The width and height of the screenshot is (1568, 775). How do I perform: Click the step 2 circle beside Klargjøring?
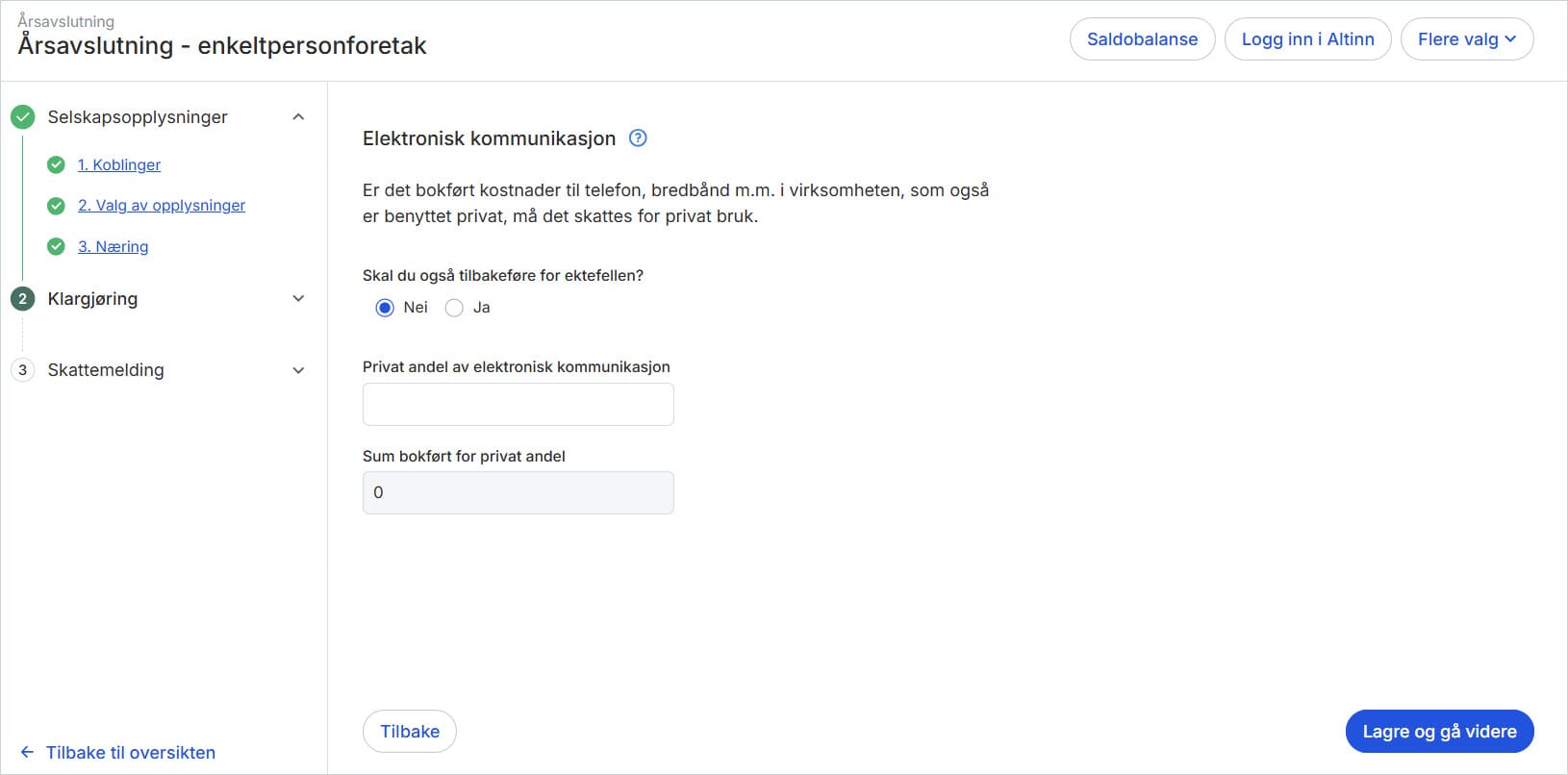click(22, 299)
